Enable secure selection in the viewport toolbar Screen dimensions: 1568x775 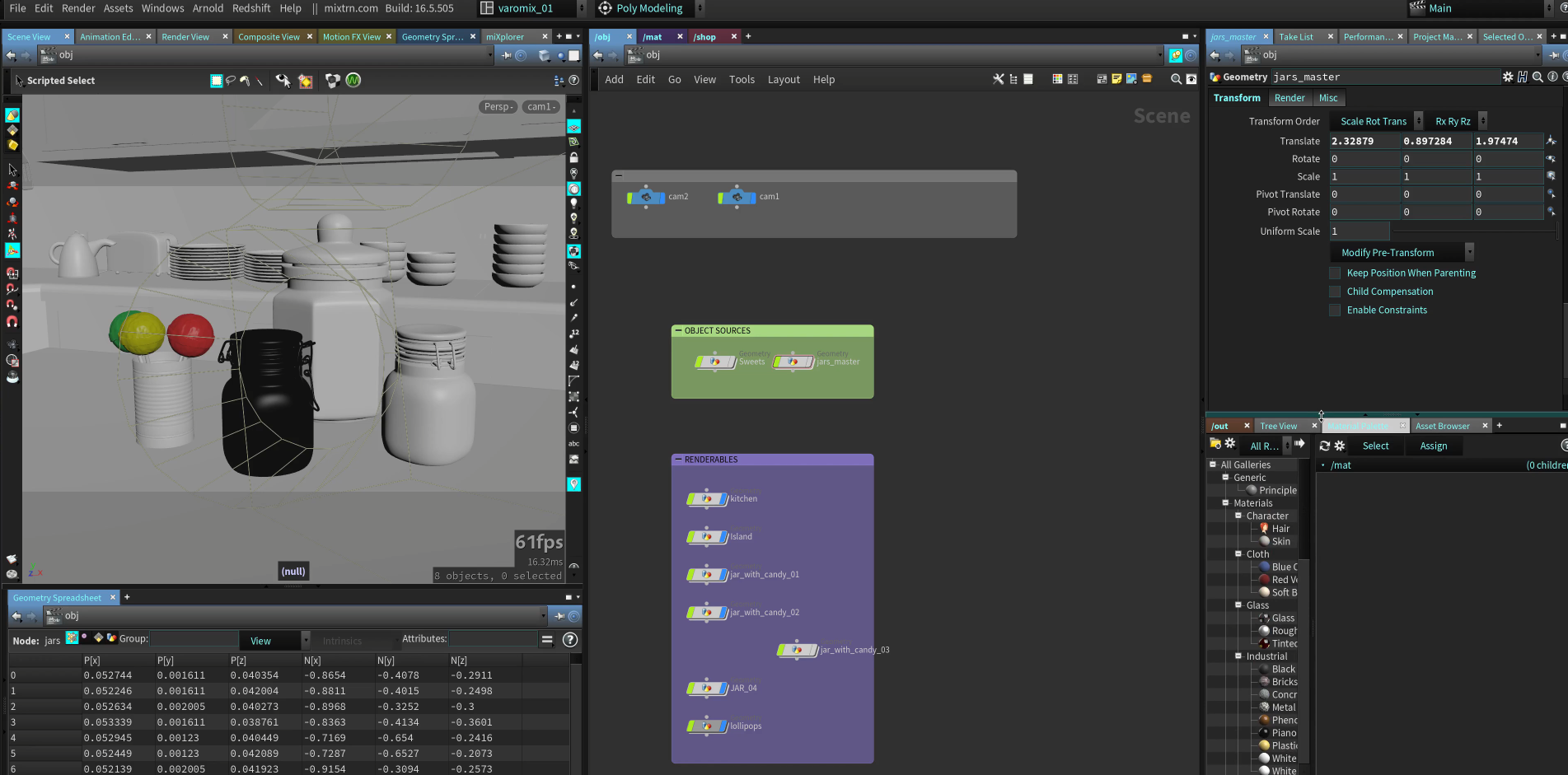coord(306,81)
